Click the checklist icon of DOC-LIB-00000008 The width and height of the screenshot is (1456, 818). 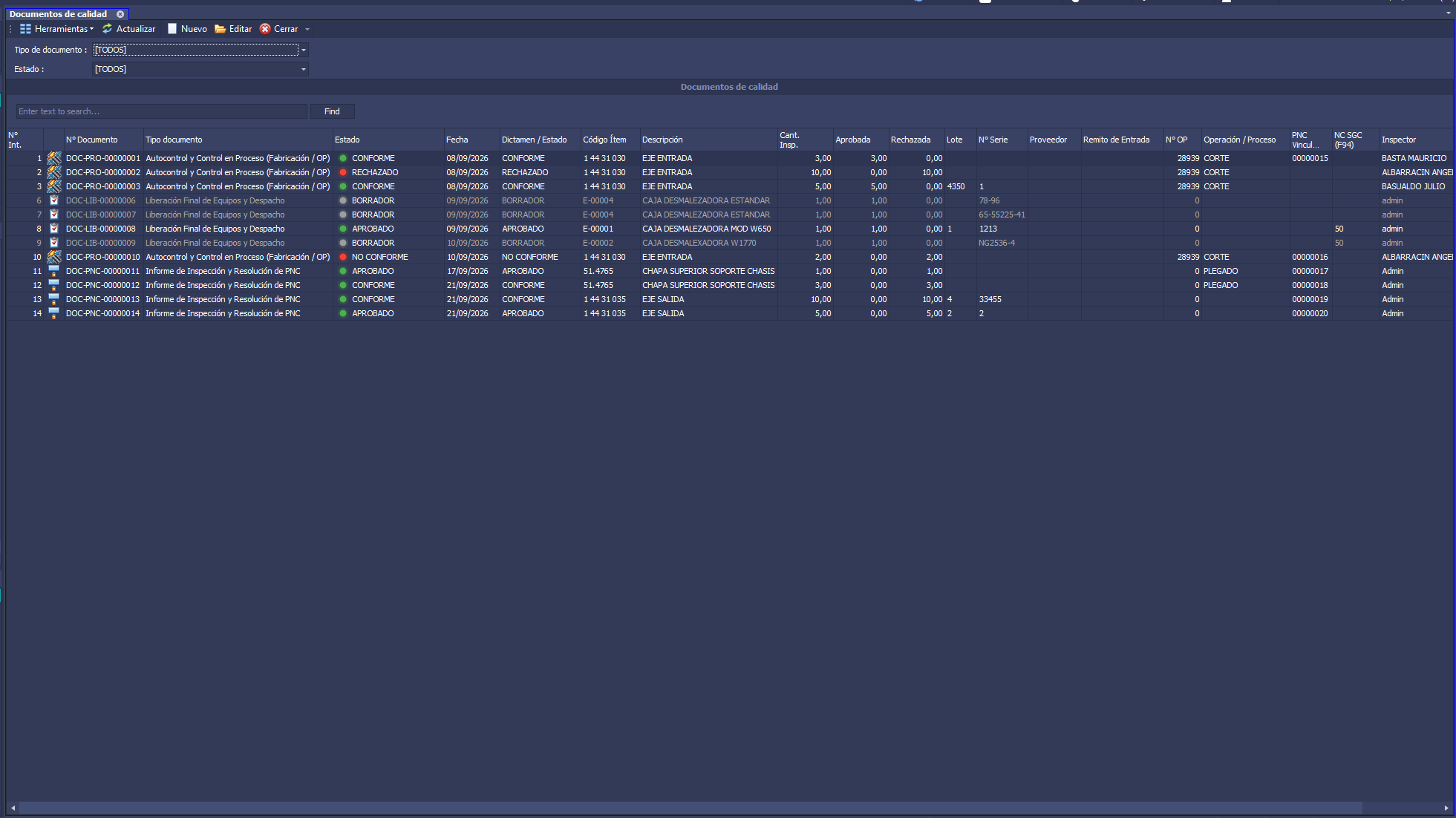click(54, 229)
